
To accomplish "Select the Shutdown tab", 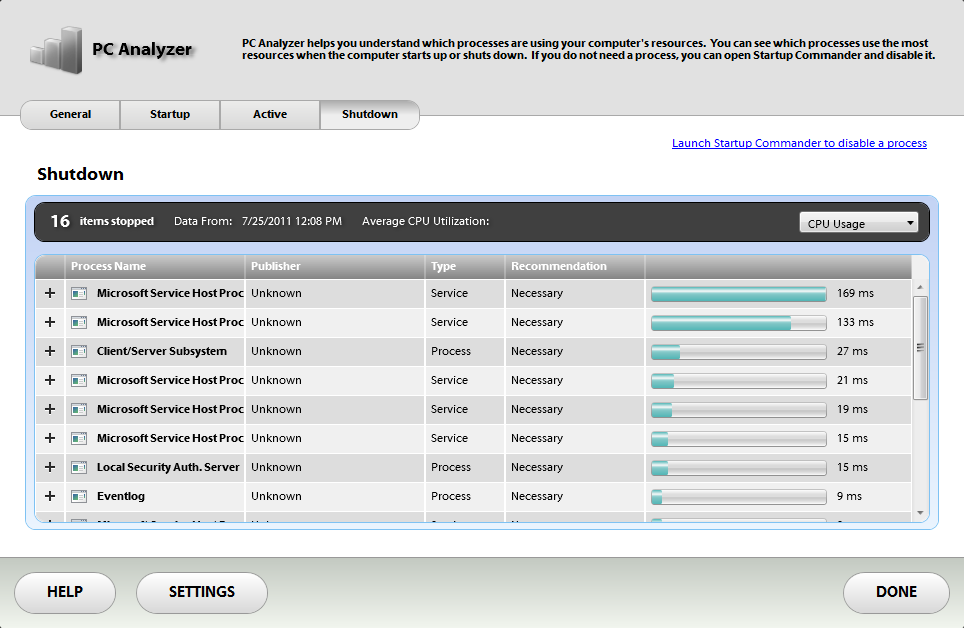I will pyautogui.click(x=369, y=114).
